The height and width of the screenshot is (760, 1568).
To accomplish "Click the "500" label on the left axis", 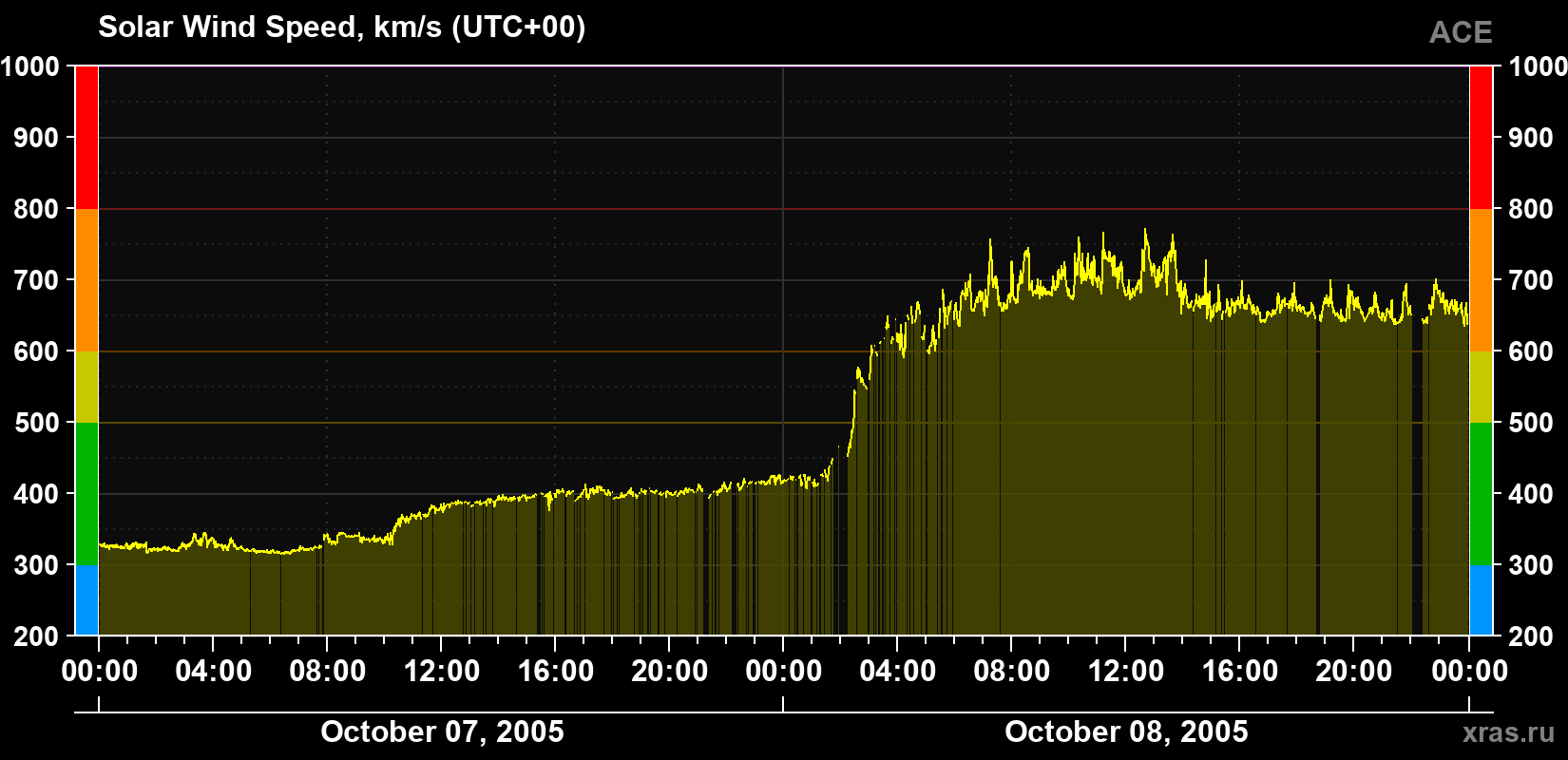I will (x=37, y=423).
